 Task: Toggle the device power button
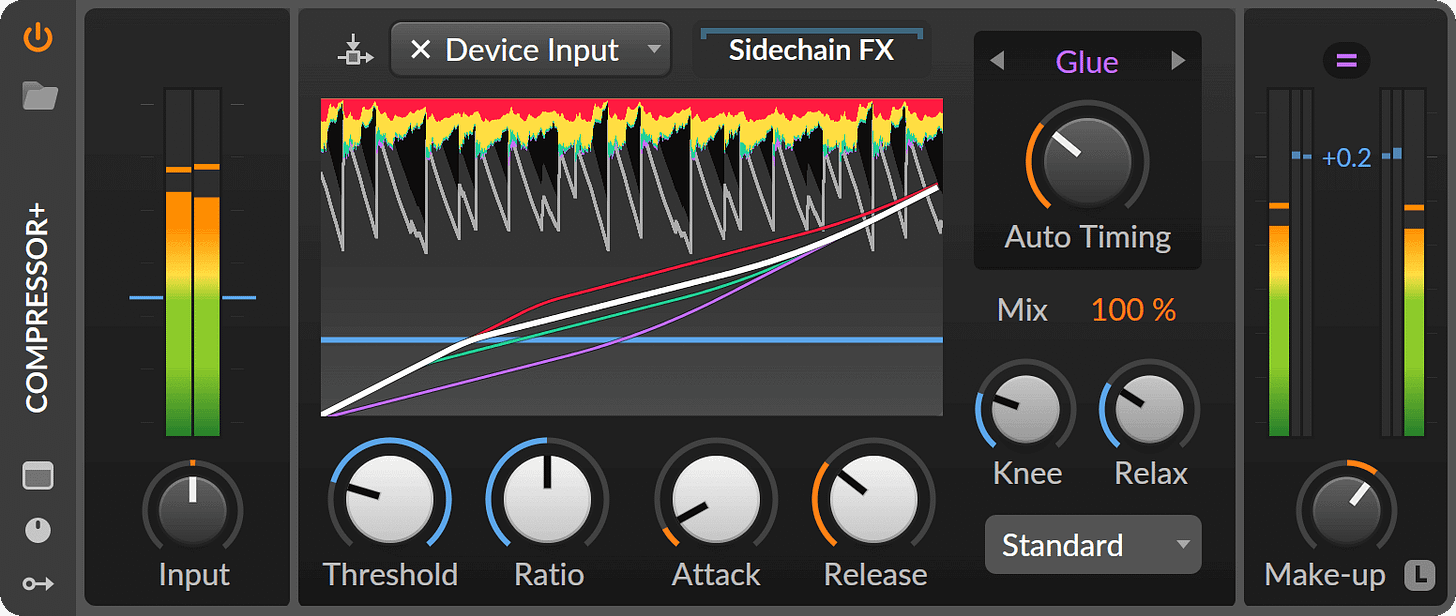[x=38, y=38]
